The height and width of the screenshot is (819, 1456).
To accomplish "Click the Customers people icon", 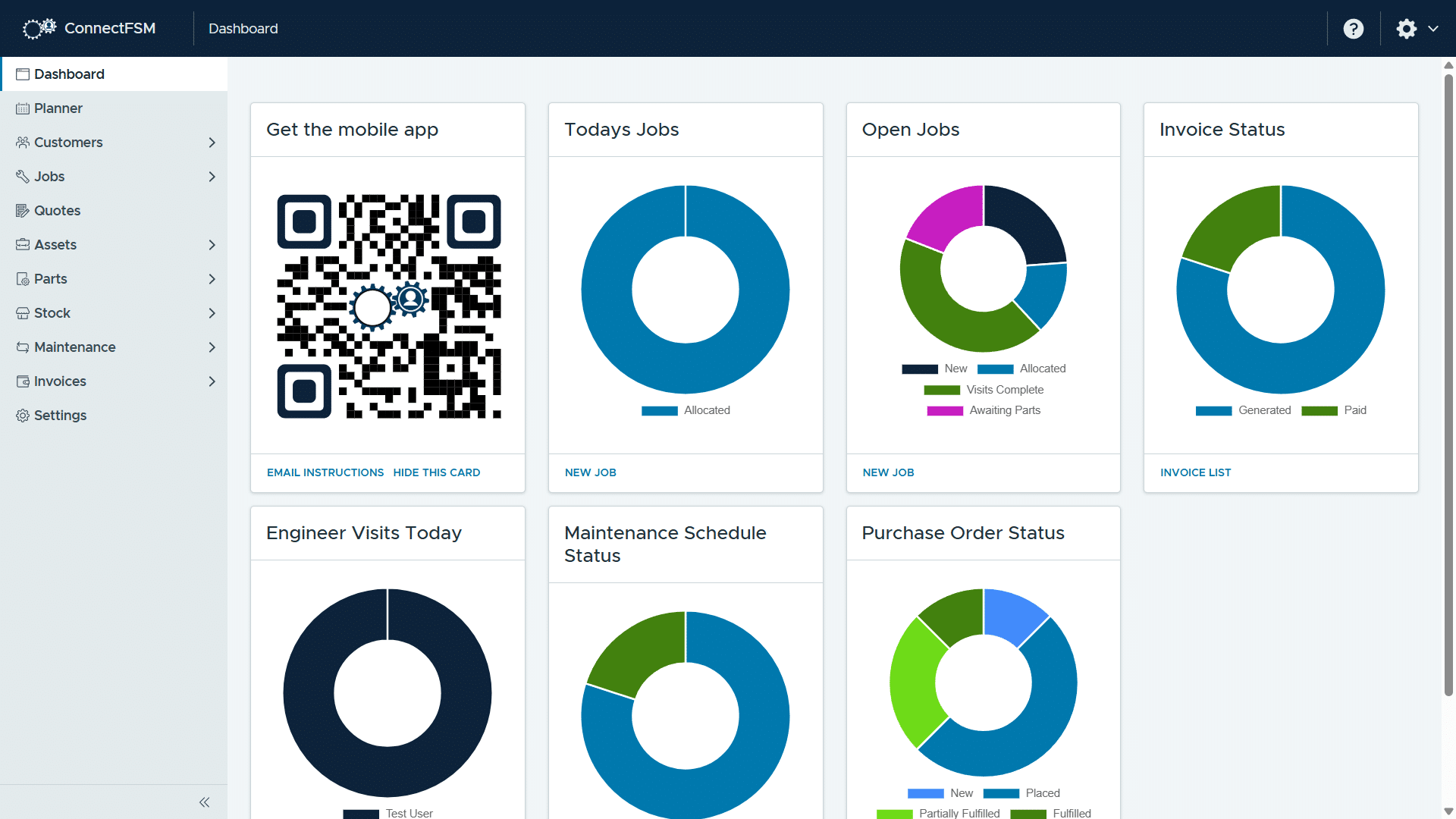I will [x=23, y=143].
